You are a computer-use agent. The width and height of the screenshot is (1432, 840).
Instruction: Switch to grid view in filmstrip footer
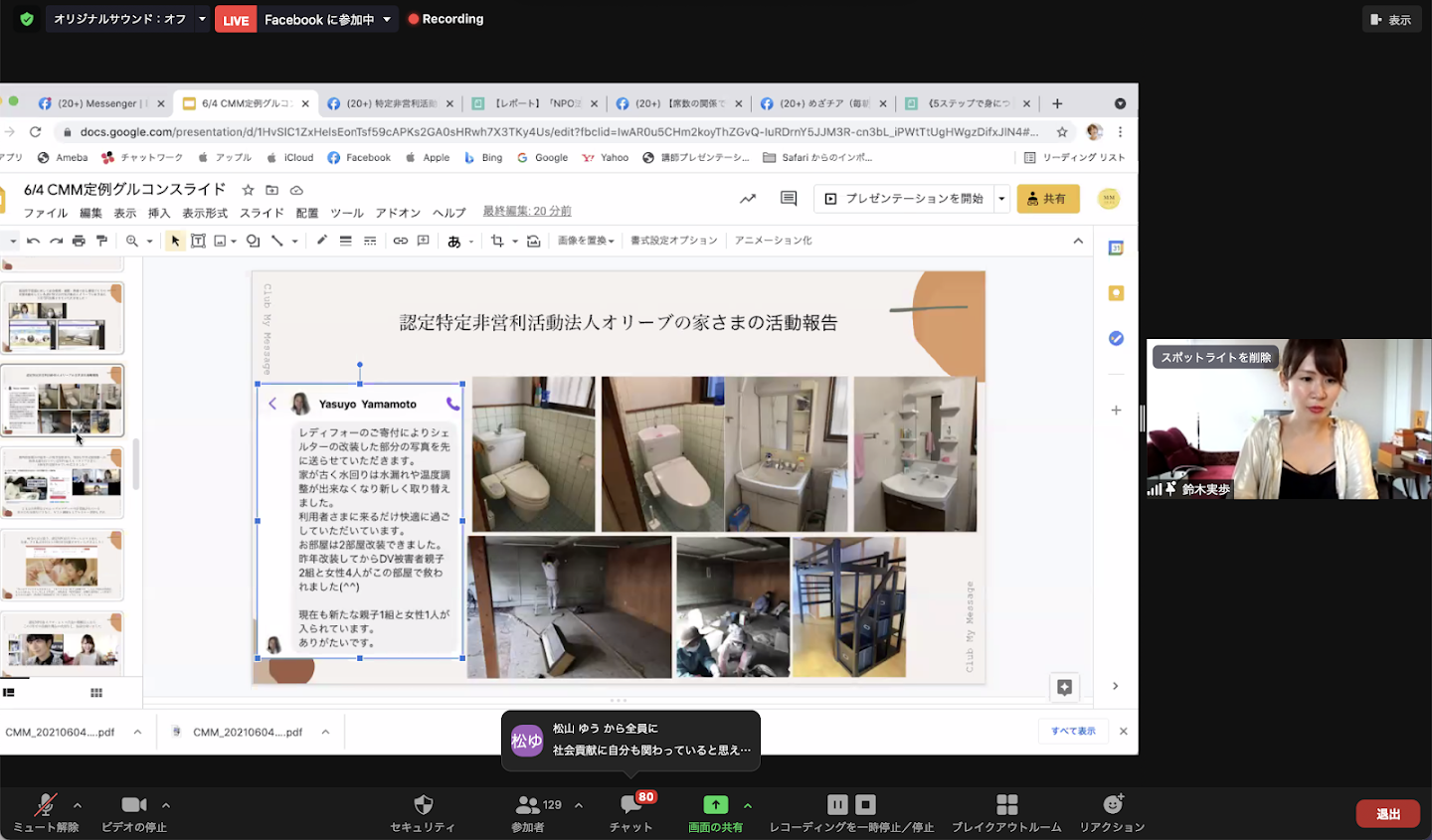click(96, 693)
